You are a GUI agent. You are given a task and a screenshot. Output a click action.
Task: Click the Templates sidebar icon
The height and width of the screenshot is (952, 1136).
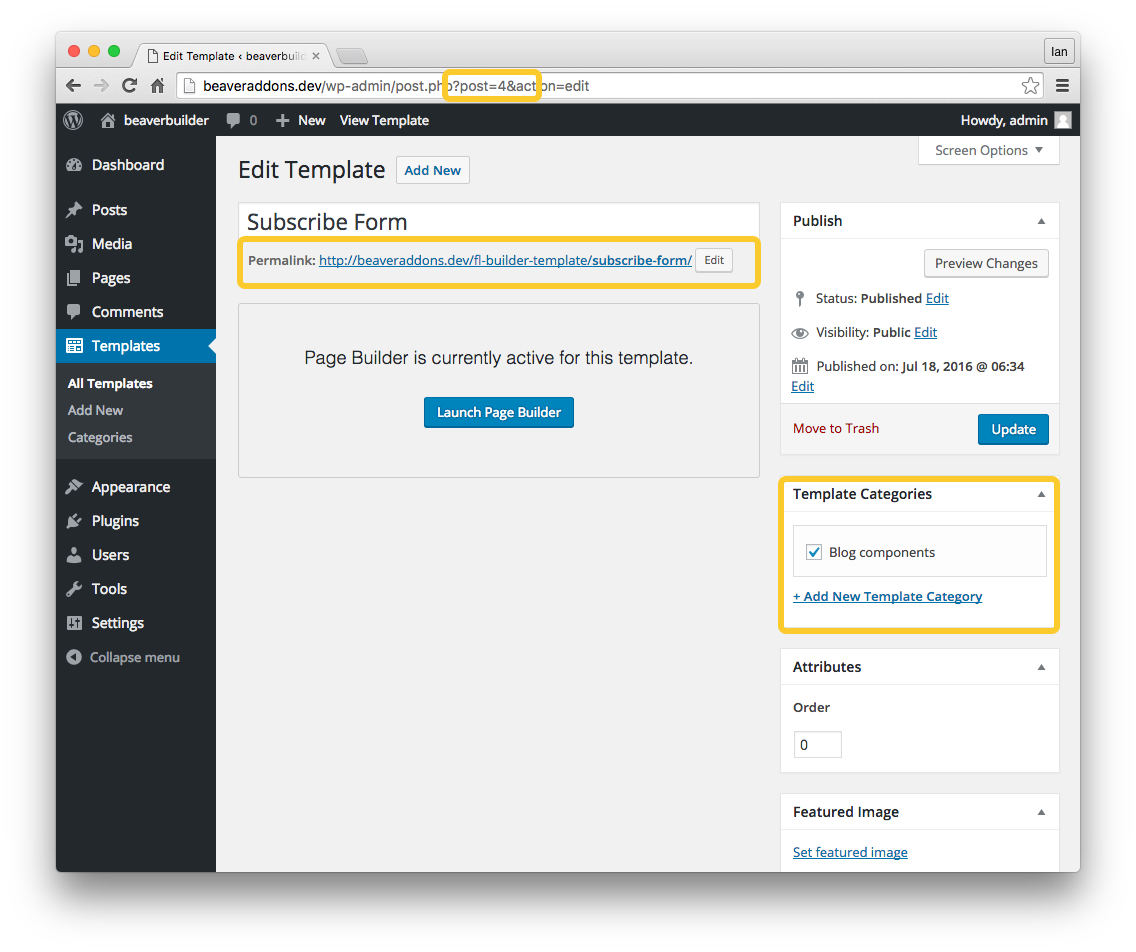point(74,346)
